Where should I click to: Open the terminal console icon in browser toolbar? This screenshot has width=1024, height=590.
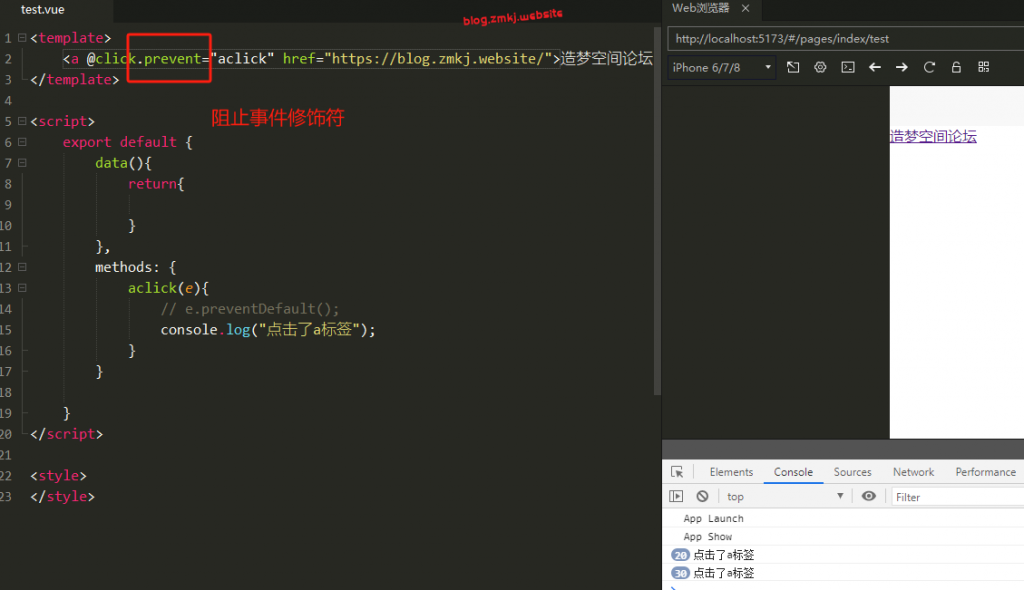tap(847, 67)
